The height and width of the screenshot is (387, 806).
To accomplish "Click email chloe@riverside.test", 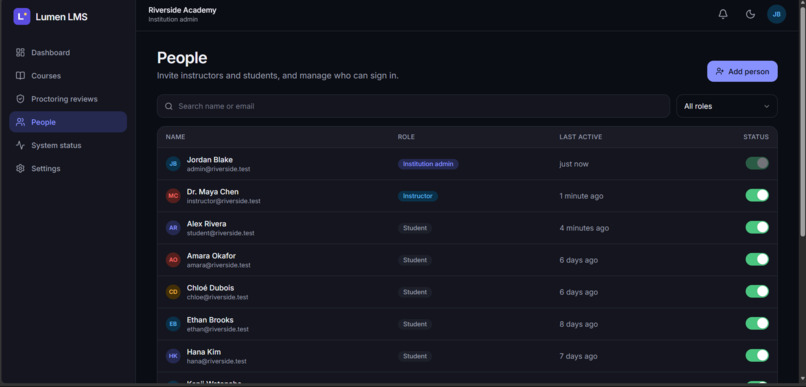I will (x=217, y=297).
